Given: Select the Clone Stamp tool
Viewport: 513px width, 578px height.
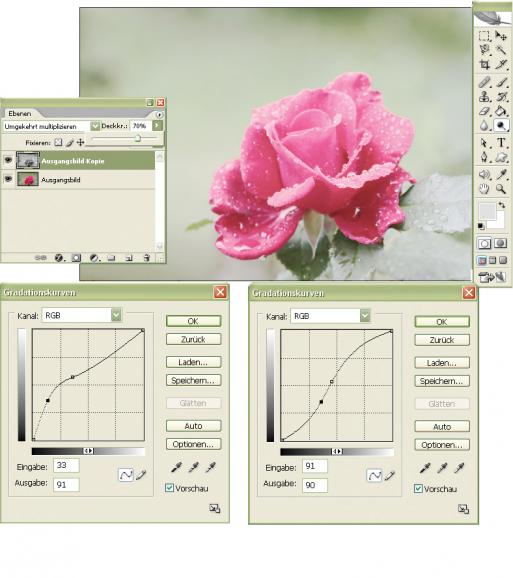Looking at the screenshot, I should (484, 97).
